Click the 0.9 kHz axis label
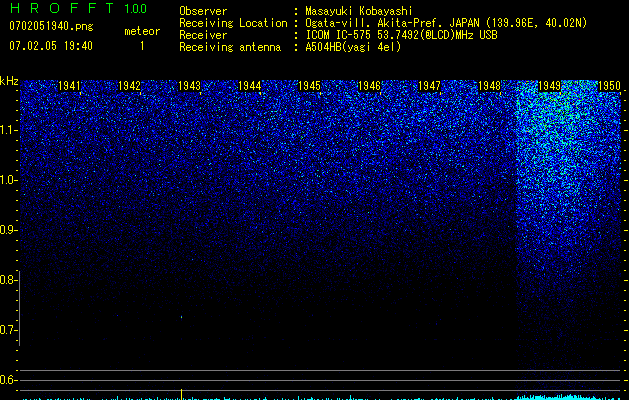The image size is (629, 400). point(9,230)
